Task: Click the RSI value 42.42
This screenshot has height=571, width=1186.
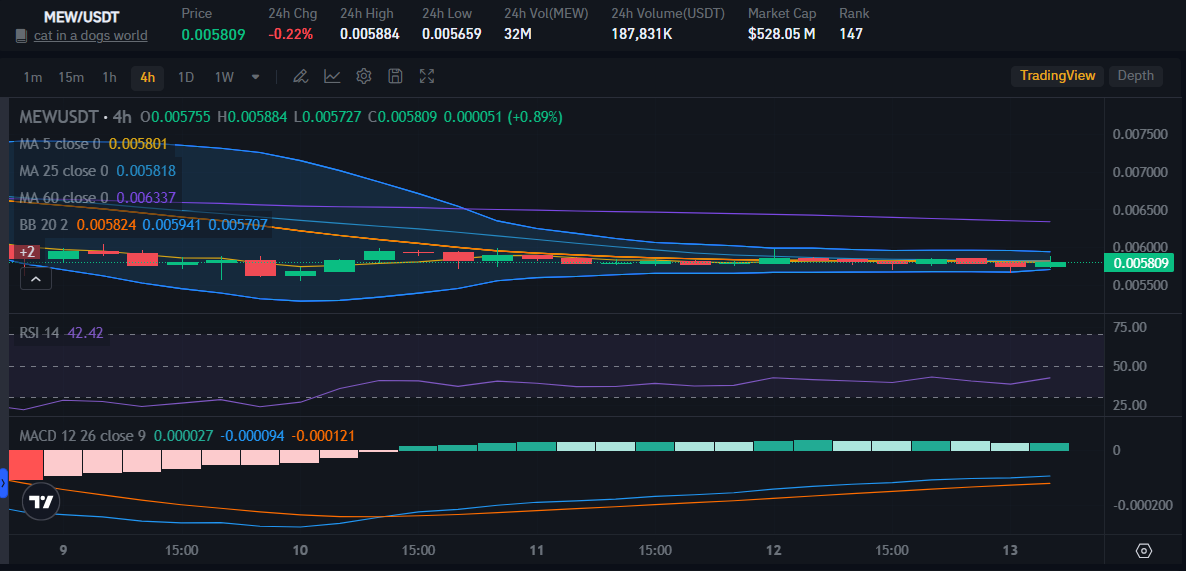Action: 85,333
